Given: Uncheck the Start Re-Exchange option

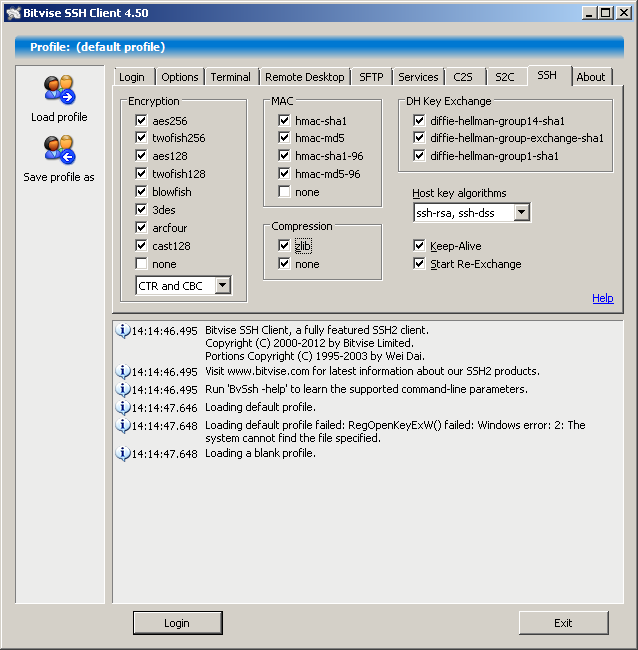Looking at the screenshot, I should 419,264.
